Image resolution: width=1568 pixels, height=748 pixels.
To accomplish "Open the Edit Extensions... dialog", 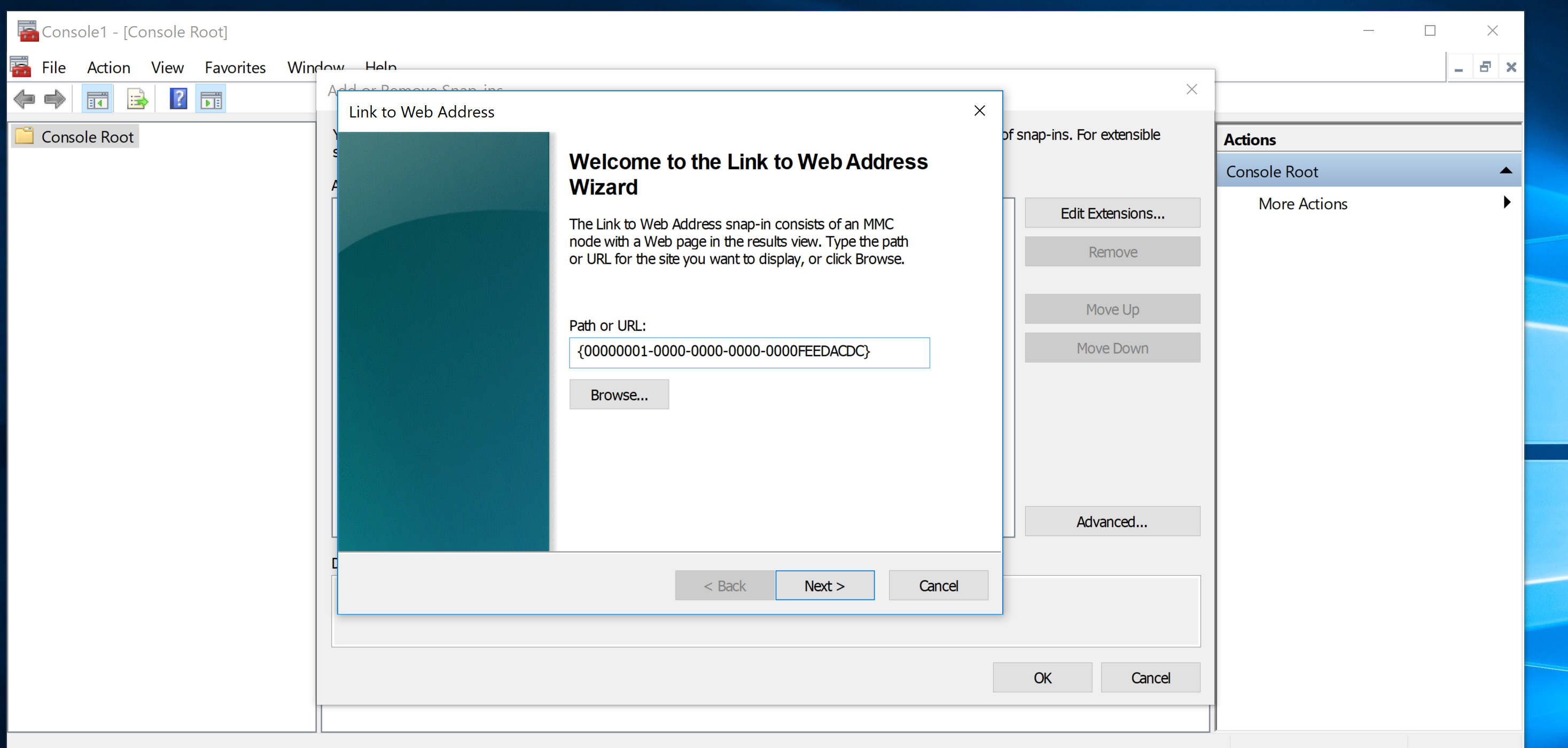I will coord(1111,213).
